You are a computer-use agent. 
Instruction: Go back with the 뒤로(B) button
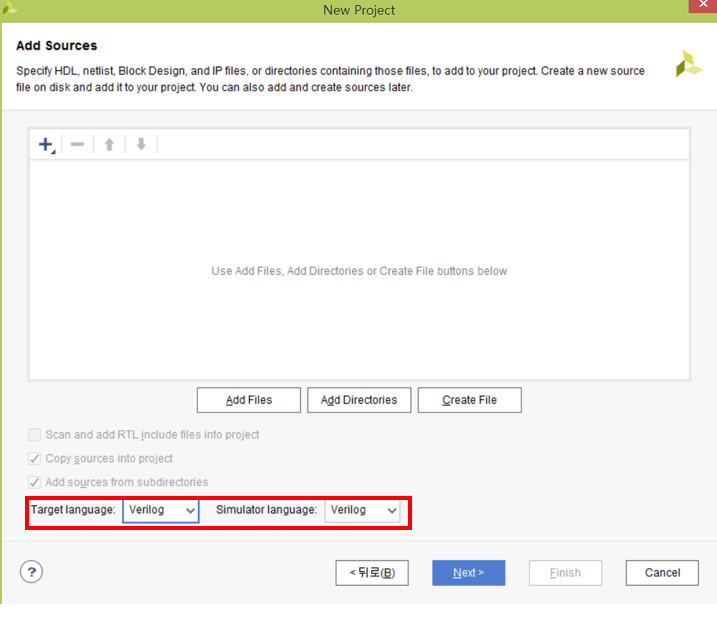click(x=372, y=573)
